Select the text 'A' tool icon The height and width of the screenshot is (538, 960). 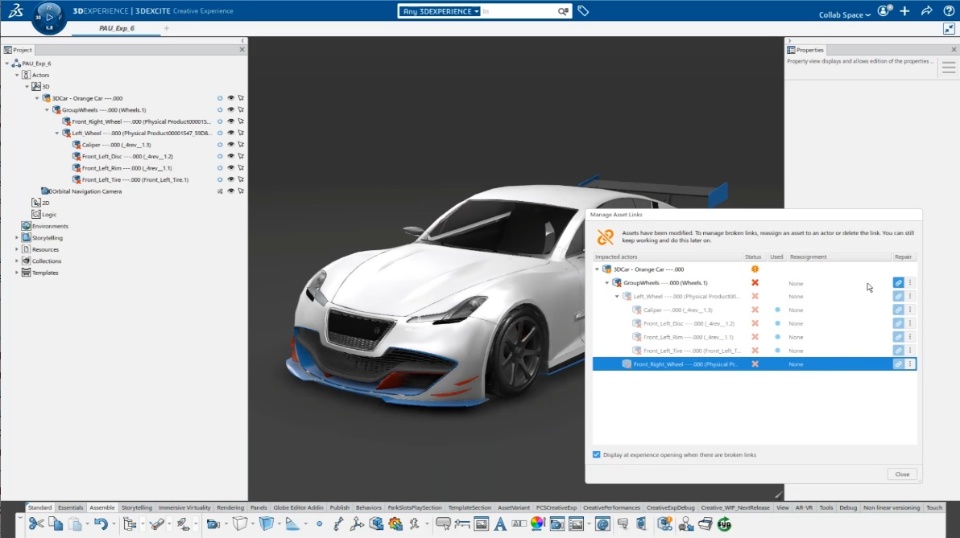coord(500,524)
